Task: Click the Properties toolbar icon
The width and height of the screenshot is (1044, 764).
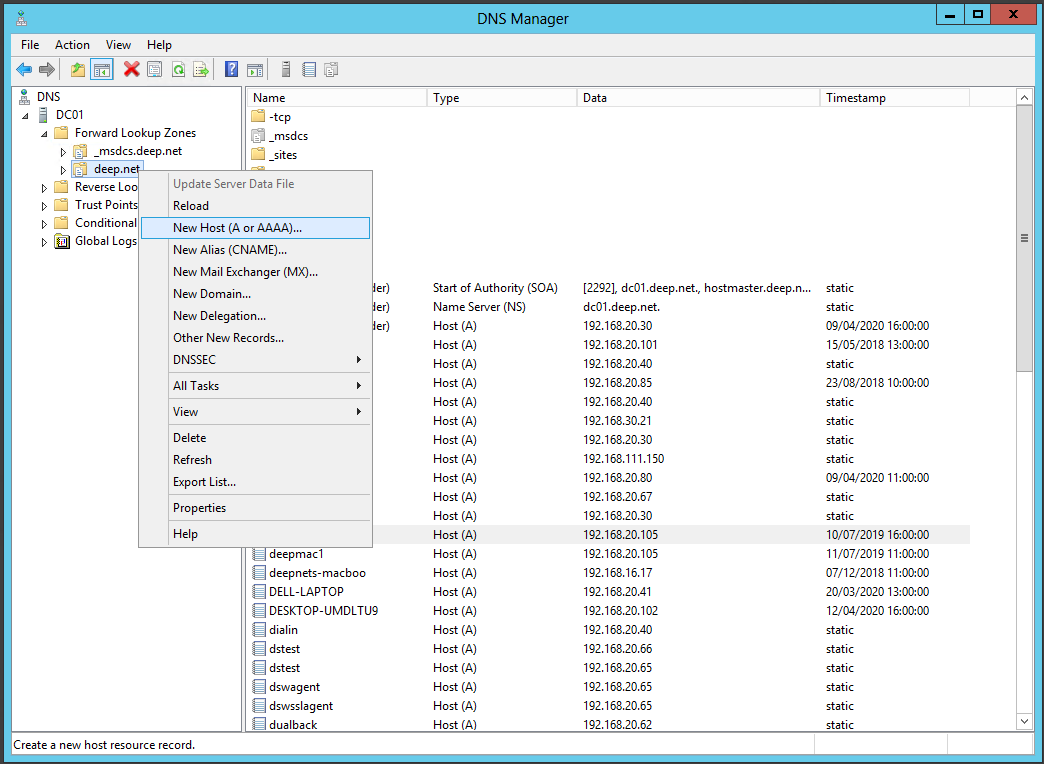Action: 154,69
